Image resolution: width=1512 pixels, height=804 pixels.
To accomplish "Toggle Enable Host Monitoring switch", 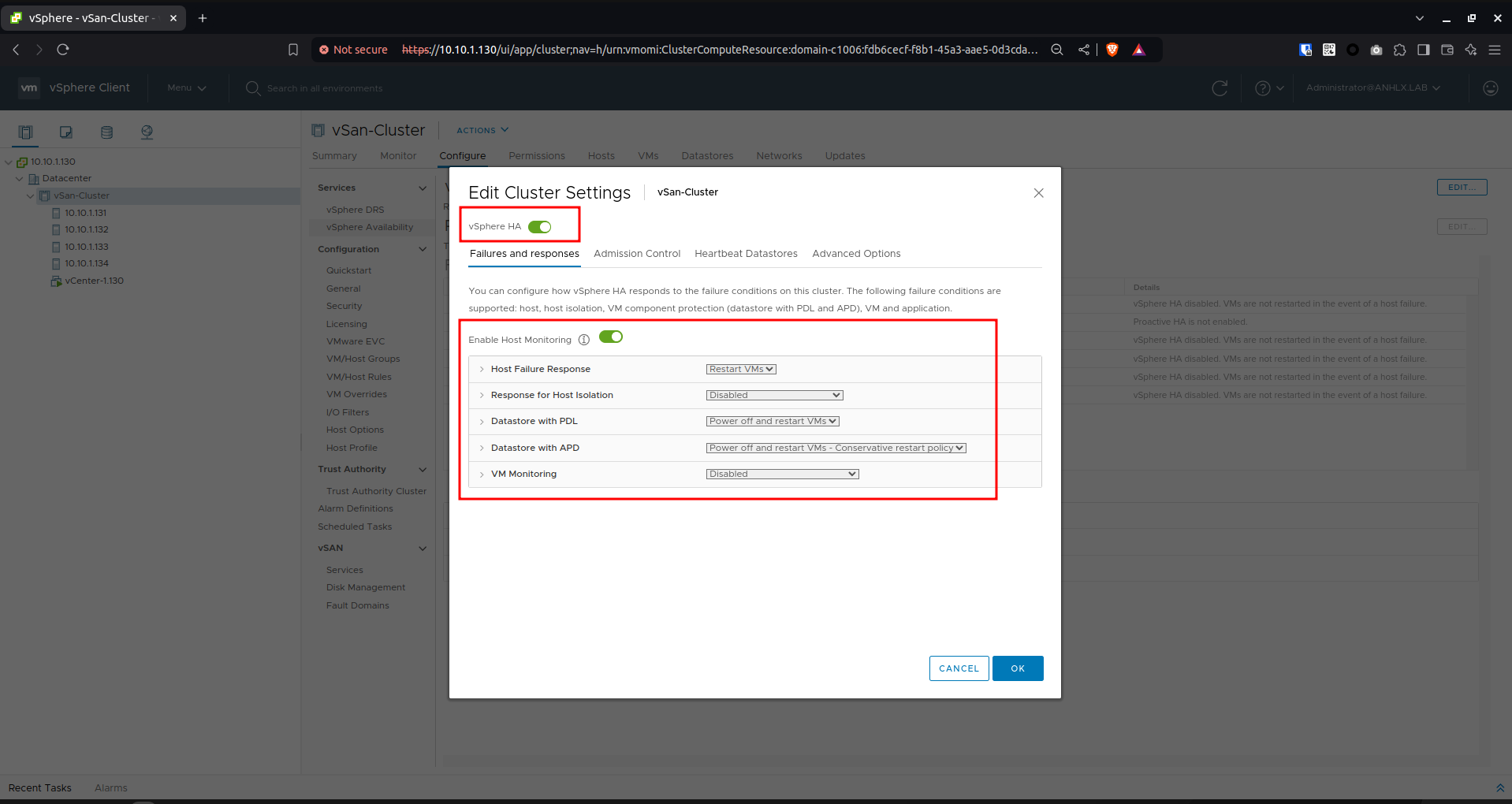I will 611,337.
